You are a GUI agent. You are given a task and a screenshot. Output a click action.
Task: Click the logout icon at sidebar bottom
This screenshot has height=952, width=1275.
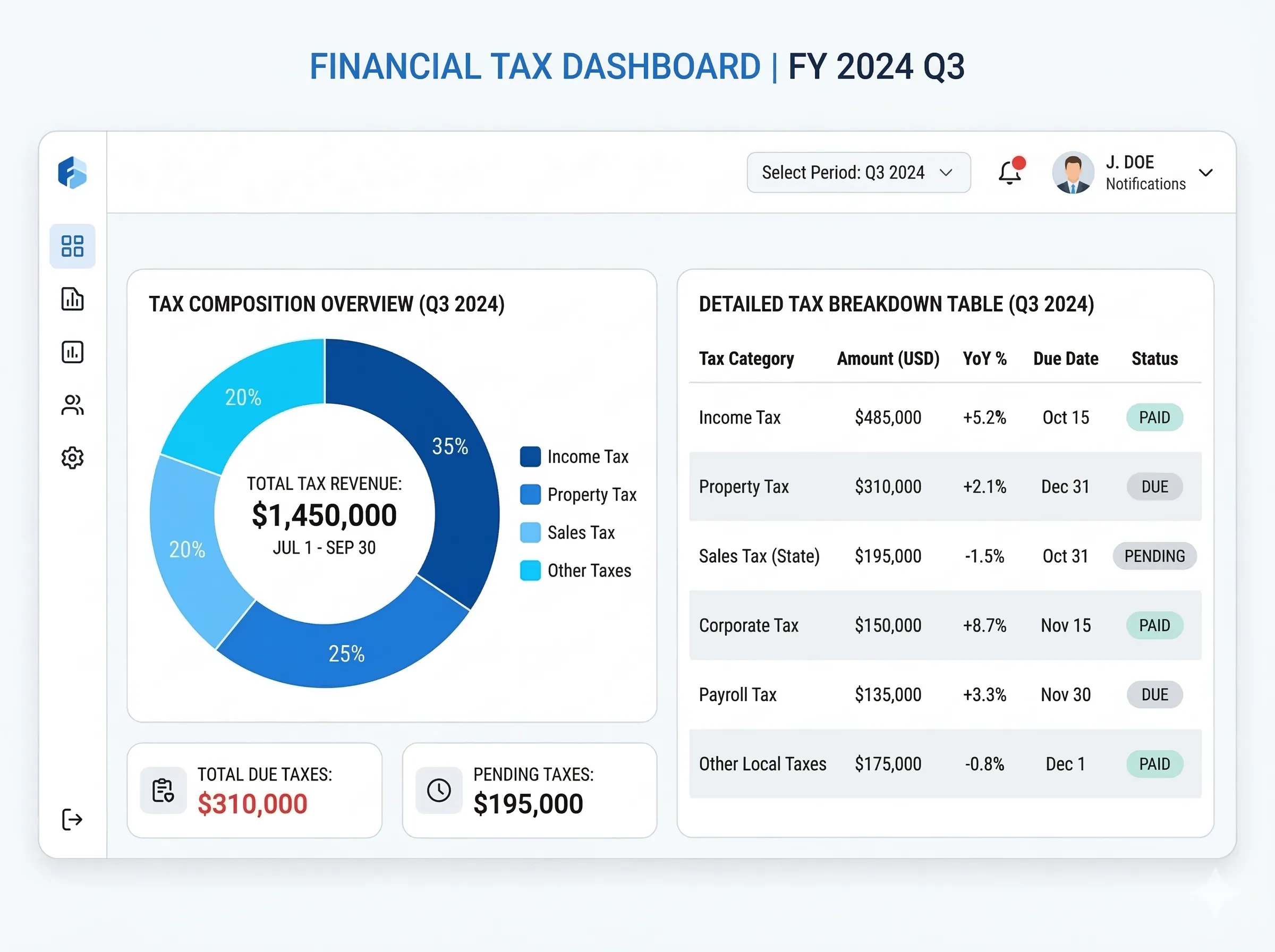(x=72, y=820)
